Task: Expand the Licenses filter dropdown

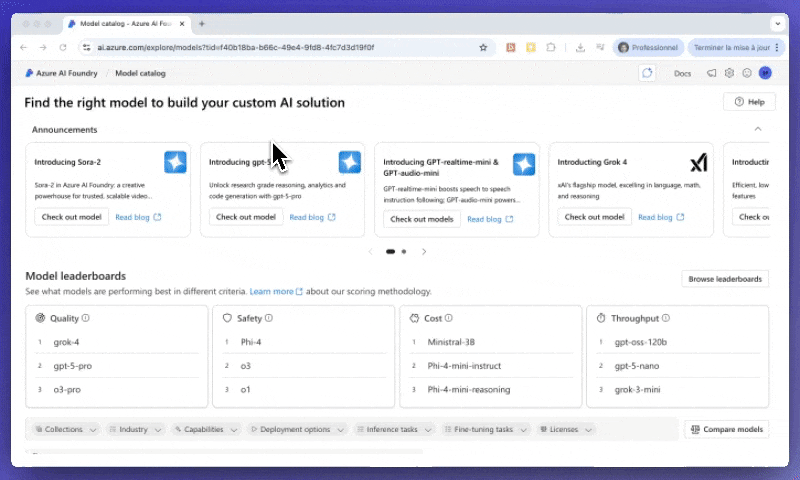Action: coord(565,430)
